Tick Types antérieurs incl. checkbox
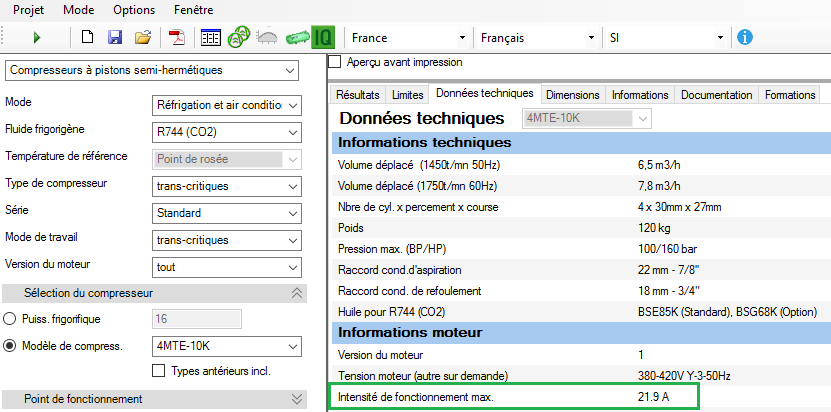 (158, 371)
